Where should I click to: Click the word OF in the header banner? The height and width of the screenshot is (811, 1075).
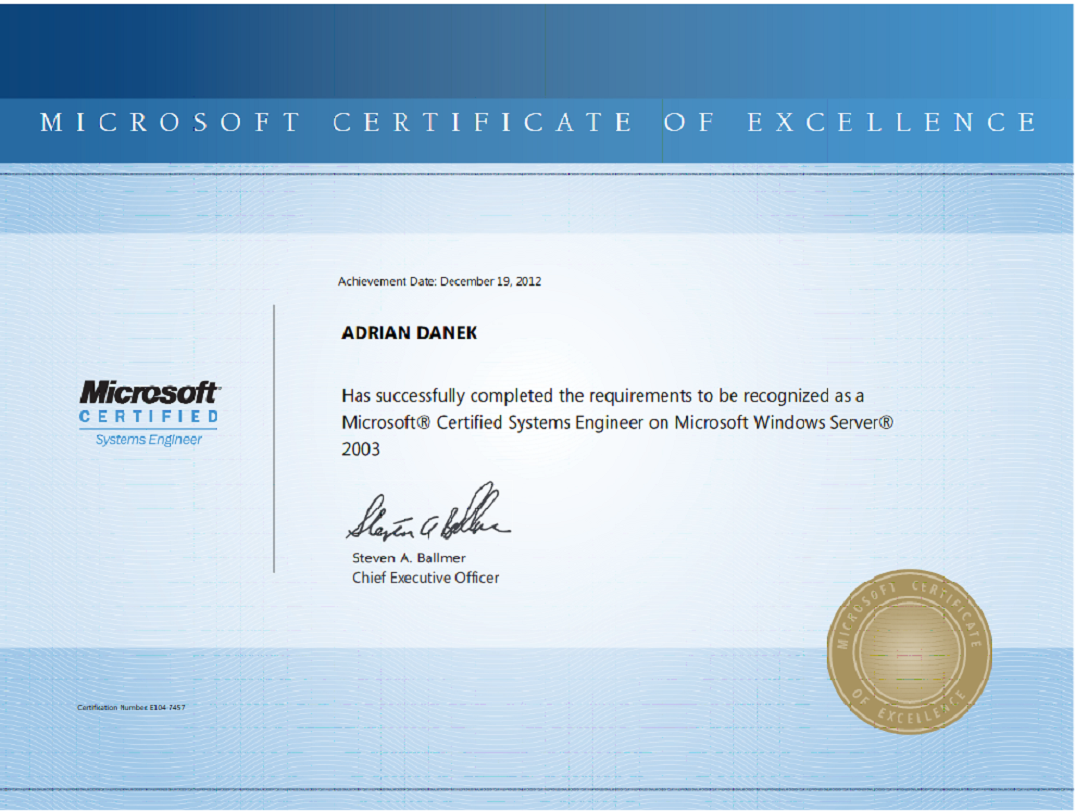690,123
